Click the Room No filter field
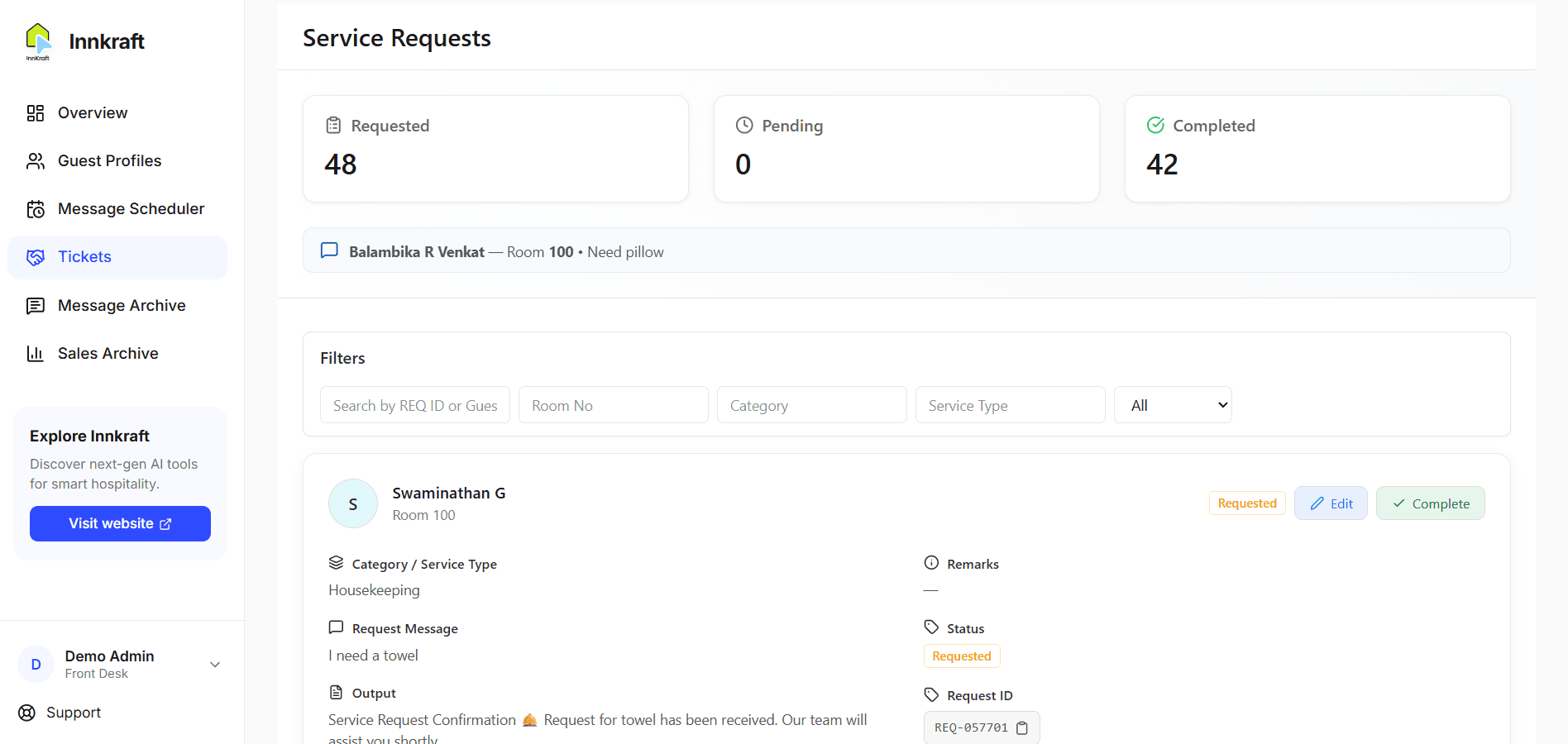Image resolution: width=1568 pixels, height=744 pixels. pos(613,404)
